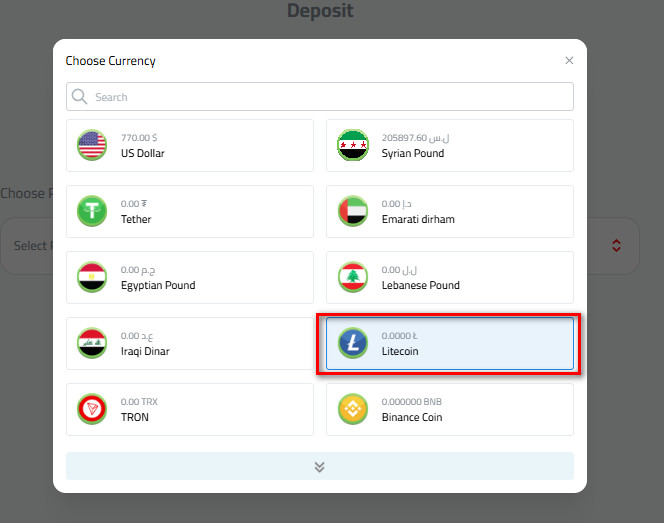Click the Iraqi Dinar flag icon
Image resolution: width=664 pixels, height=523 pixels.
click(92, 344)
